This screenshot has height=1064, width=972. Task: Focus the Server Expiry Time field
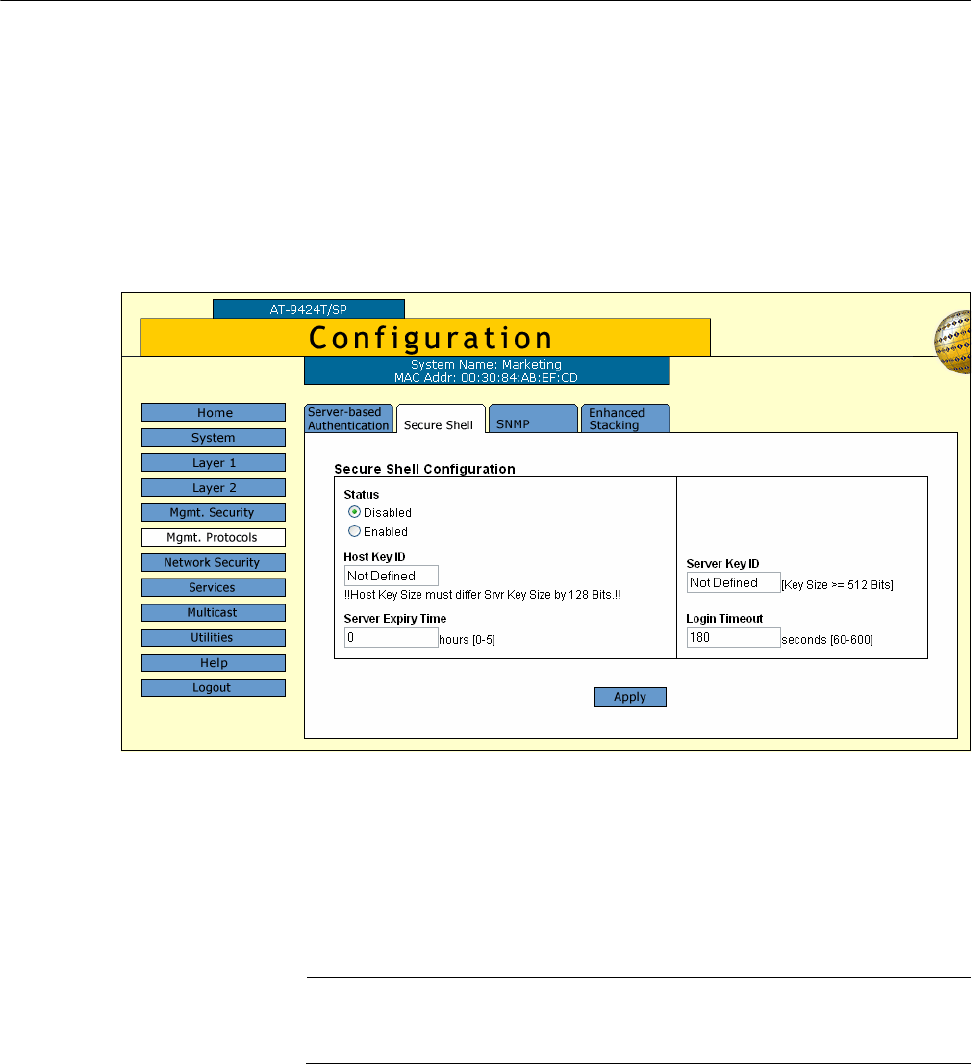tap(391, 637)
